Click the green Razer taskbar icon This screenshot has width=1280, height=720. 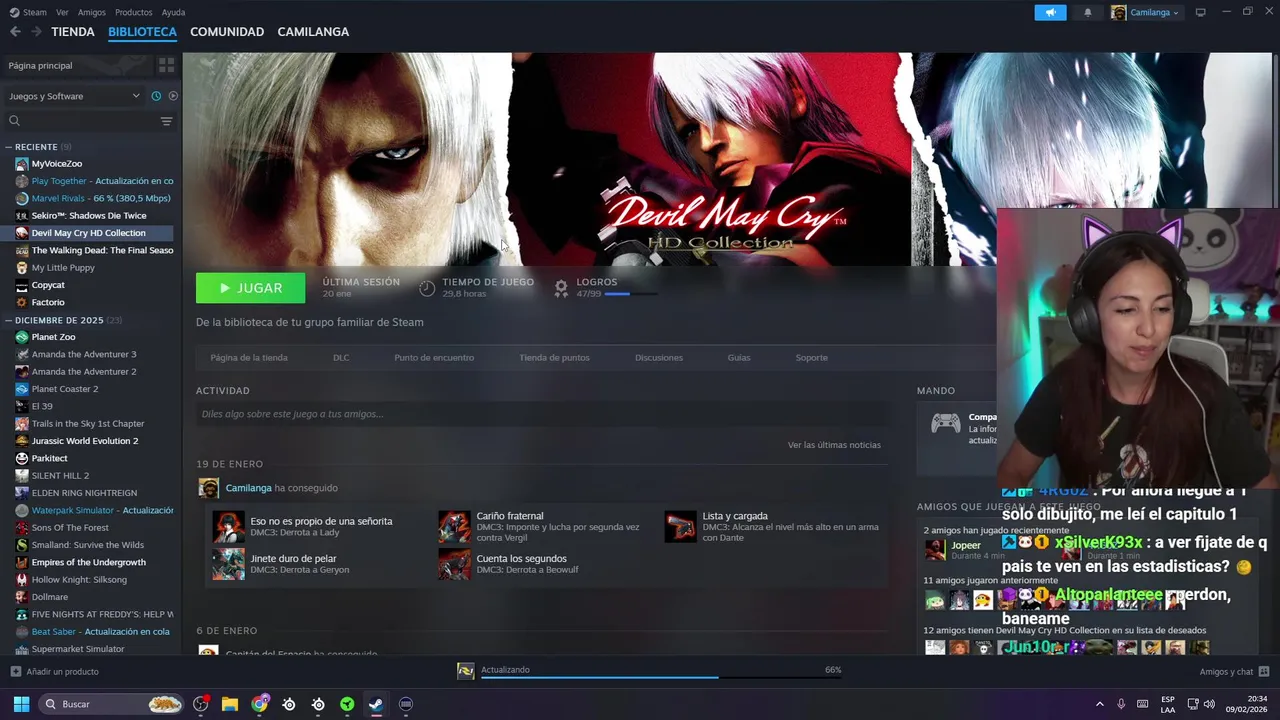click(x=347, y=704)
